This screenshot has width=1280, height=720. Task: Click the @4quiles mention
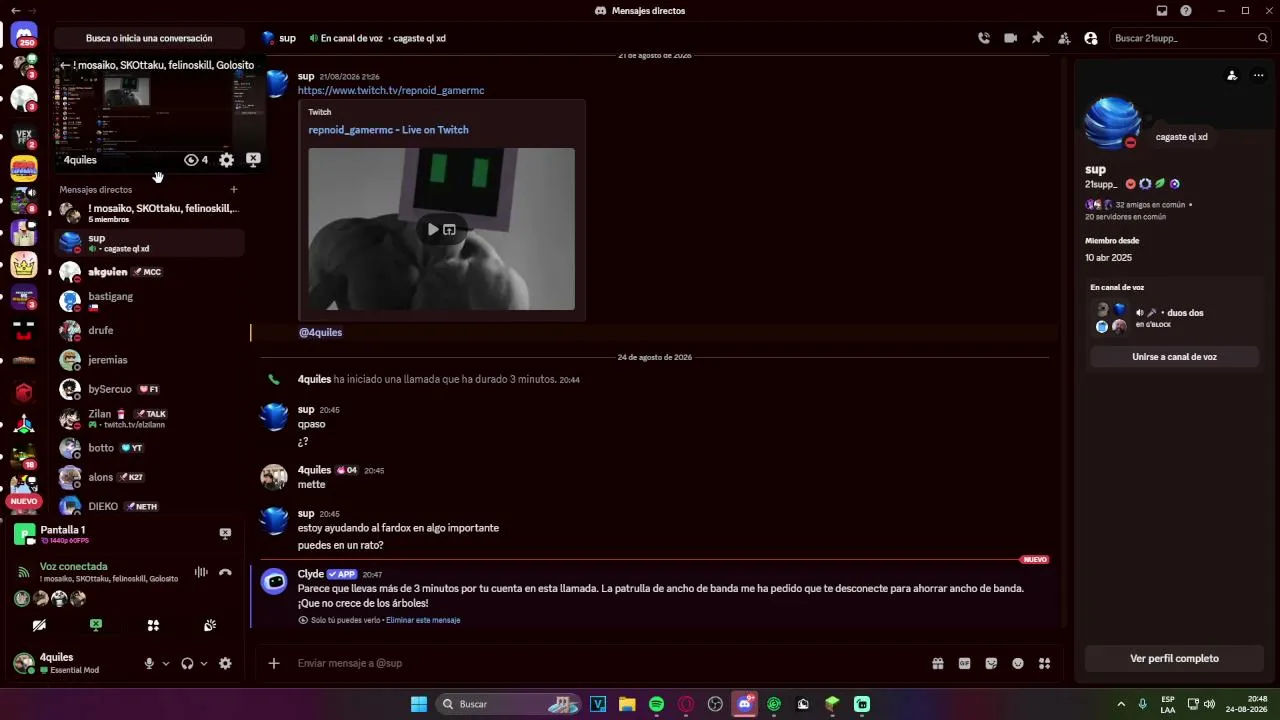point(320,332)
